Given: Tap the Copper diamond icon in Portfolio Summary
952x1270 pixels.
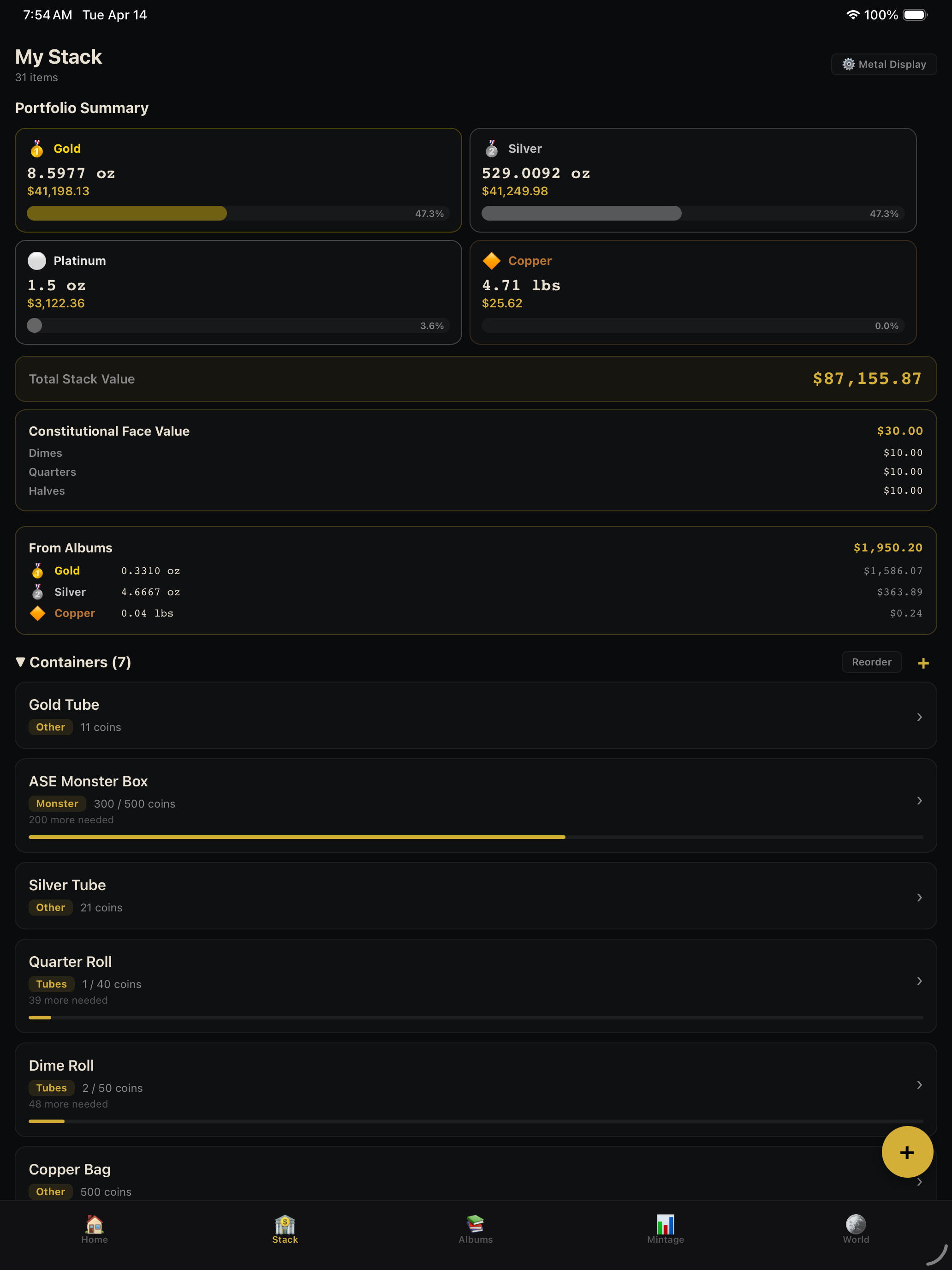Looking at the screenshot, I should pyautogui.click(x=491, y=261).
